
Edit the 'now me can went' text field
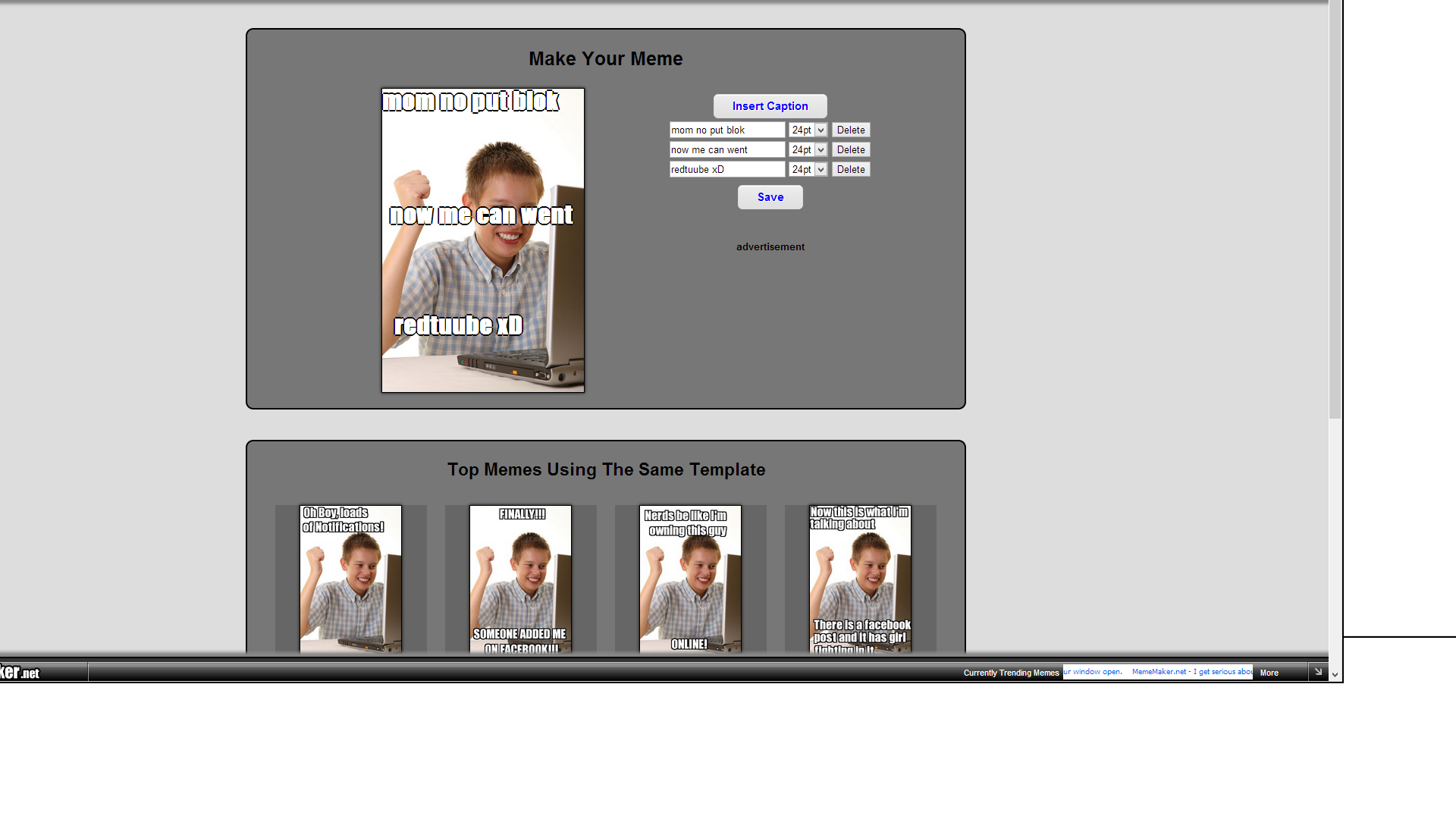727,150
